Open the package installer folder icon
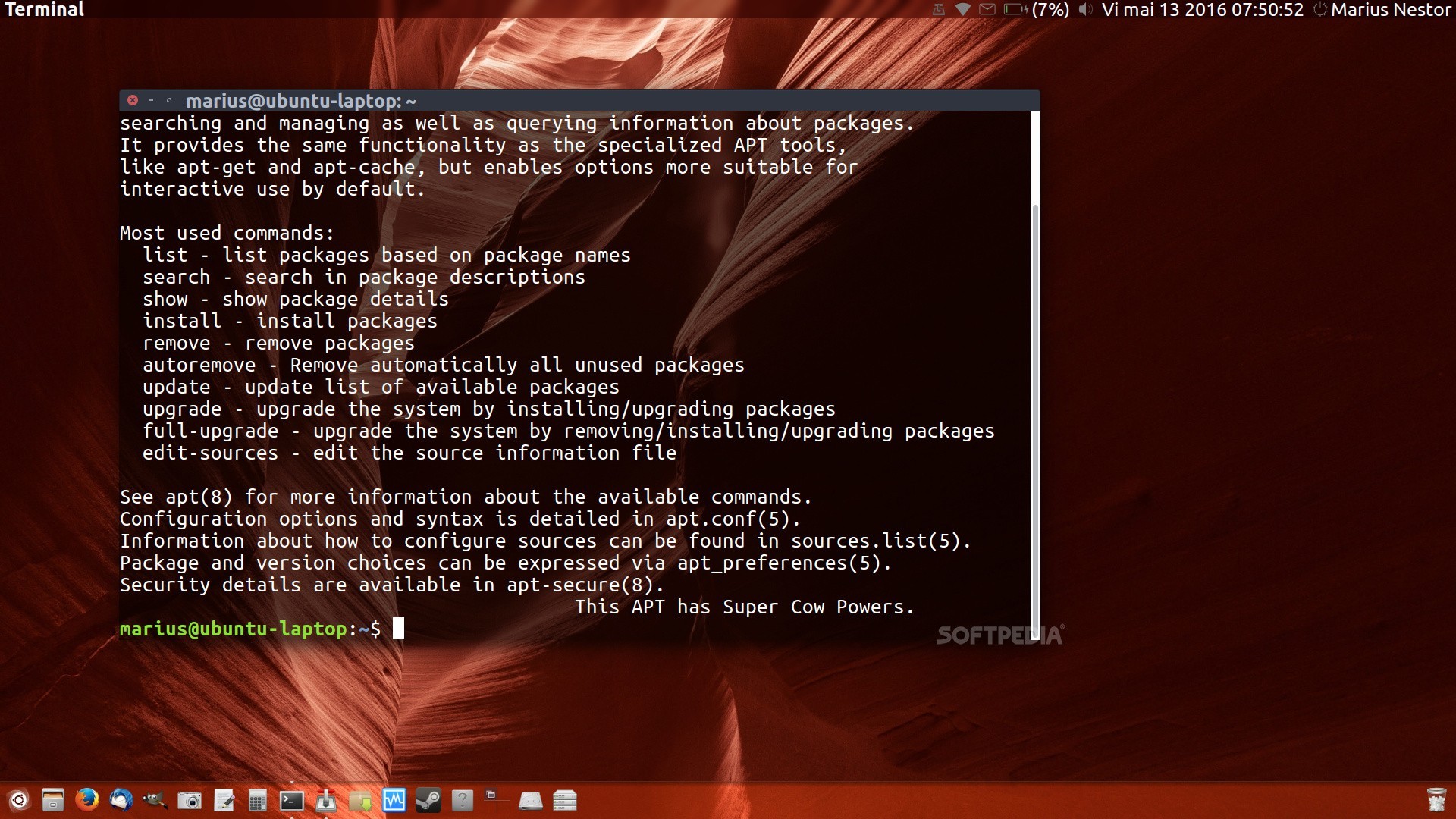Image resolution: width=1456 pixels, height=819 pixels. point(360,800)
